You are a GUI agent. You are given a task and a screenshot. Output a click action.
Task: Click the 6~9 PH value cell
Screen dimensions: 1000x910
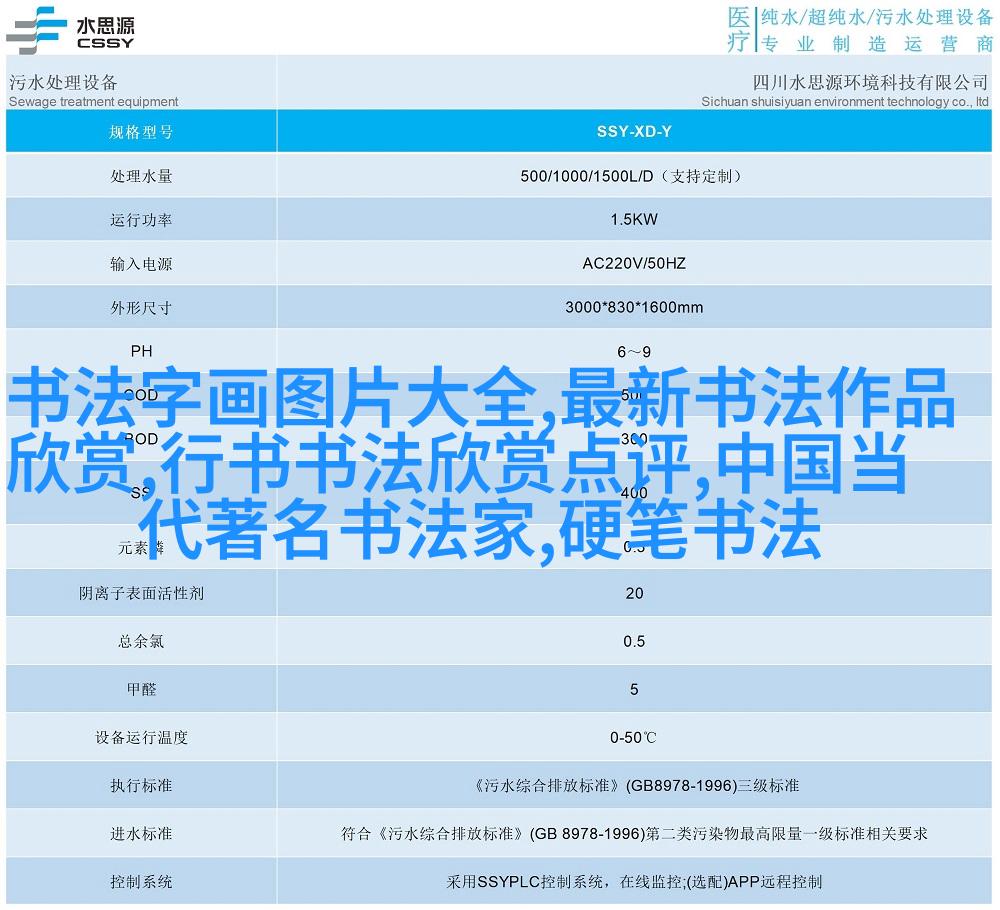[634, 351]
